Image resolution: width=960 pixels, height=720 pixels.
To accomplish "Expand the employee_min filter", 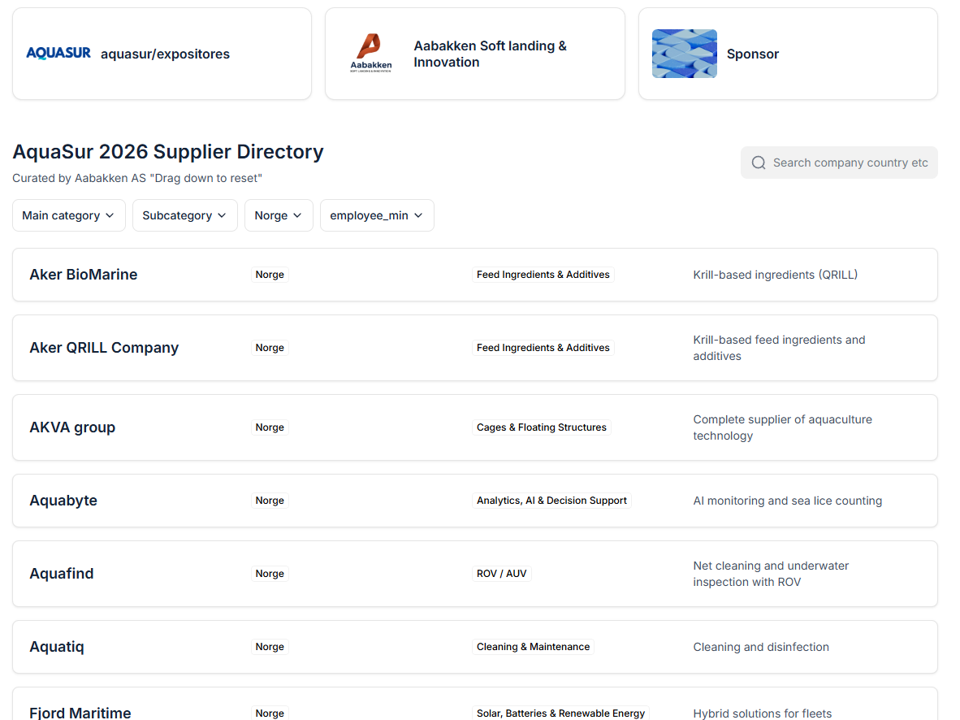I will [377, 216].
